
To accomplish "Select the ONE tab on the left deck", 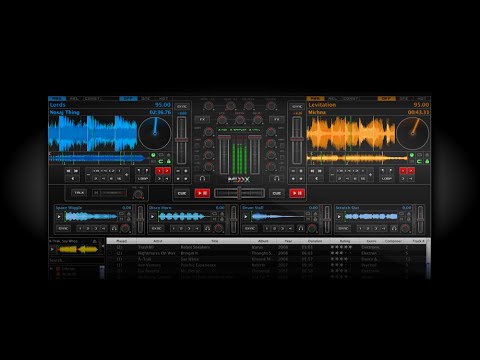I will (x=146, y=99).
